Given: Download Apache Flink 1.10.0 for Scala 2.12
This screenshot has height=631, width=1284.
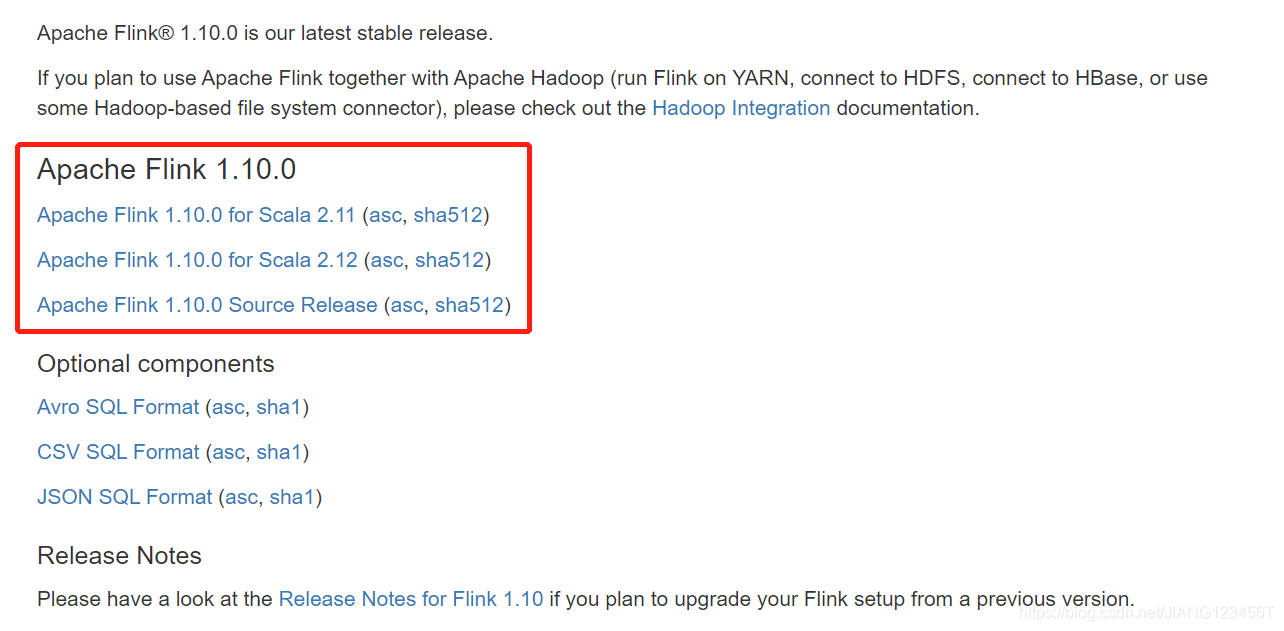Looking at the screenshot, I should pos(196,260).
